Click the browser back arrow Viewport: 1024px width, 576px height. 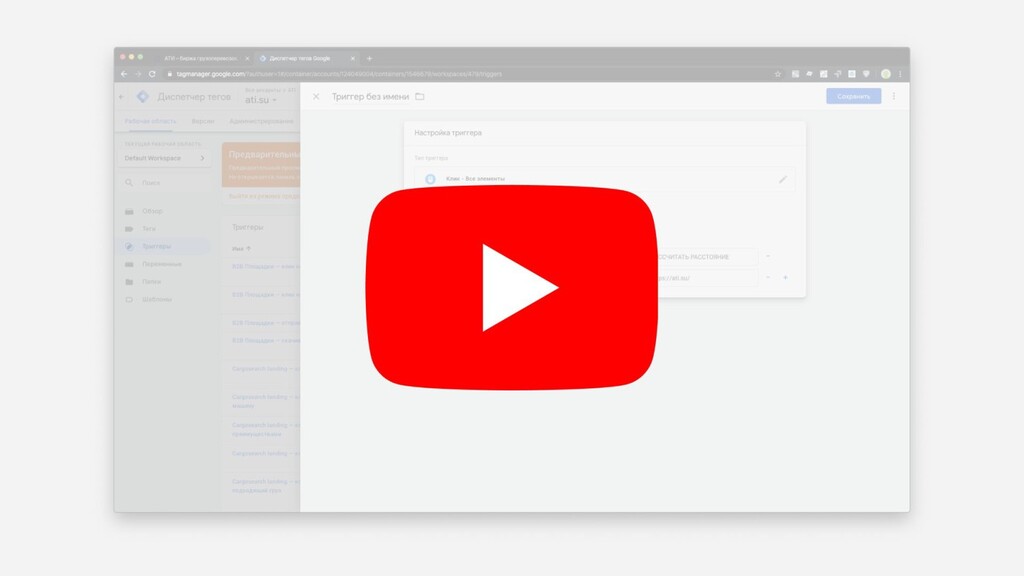click(124, 74)
